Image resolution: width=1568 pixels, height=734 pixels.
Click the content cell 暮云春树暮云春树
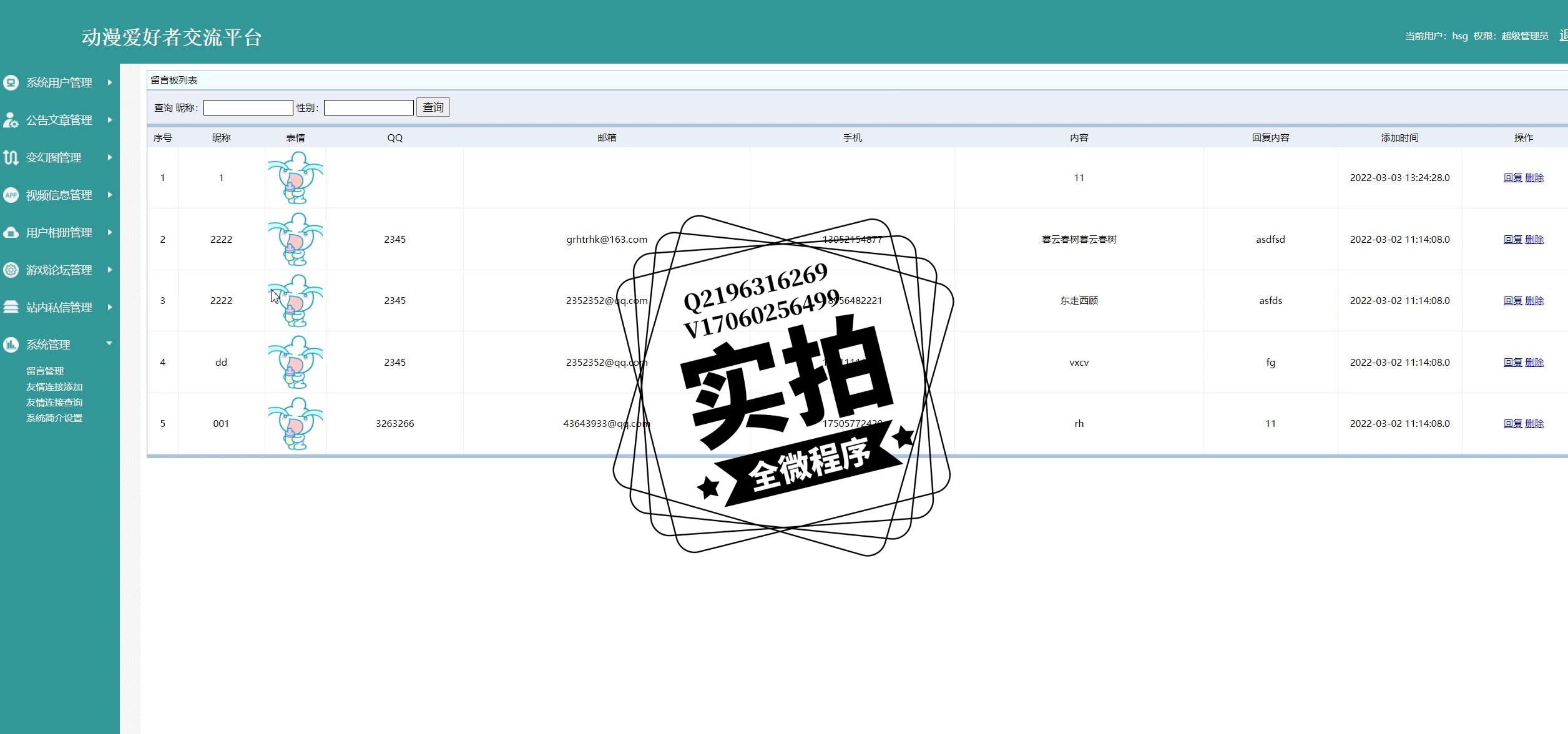(1079, 240)
